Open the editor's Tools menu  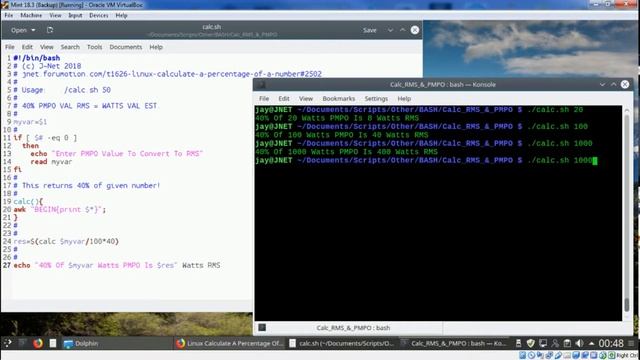click(94, 47)
